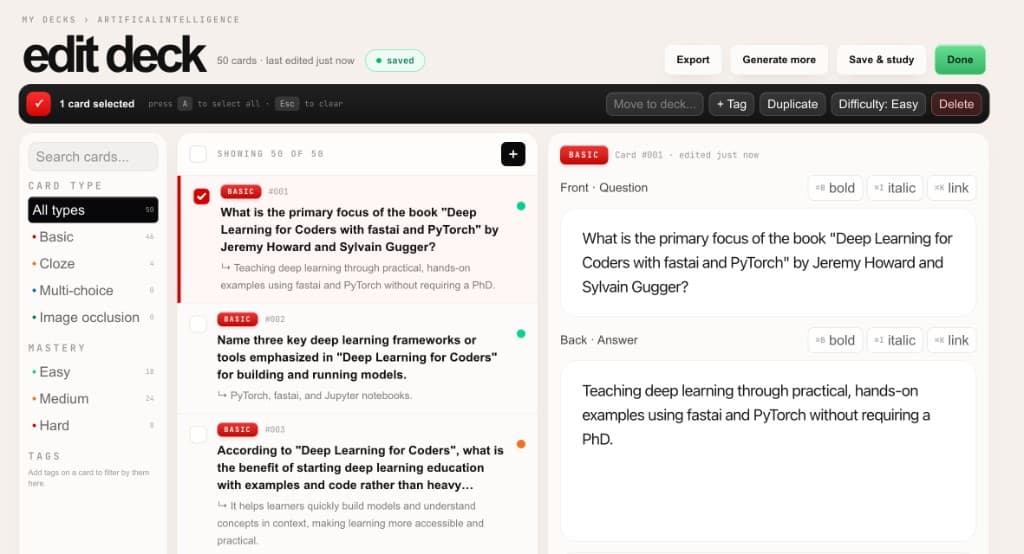This screenshot has width=1024, height=554.
Task: Filter by Cloze card type
Action: point(93,263)
